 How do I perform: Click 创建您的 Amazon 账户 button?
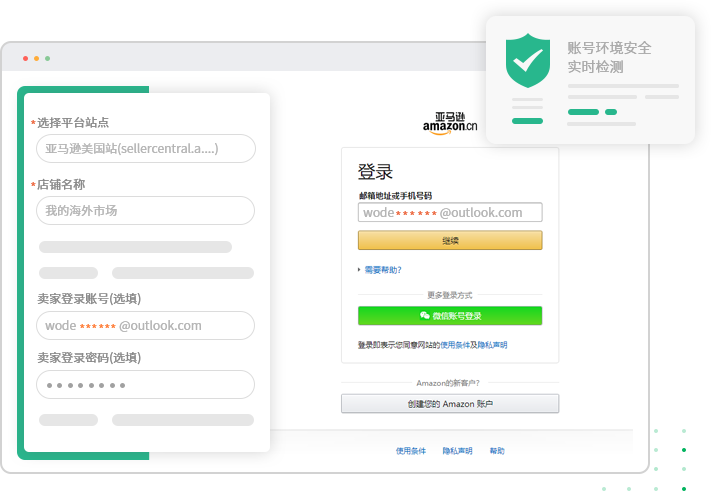tap(450, 403)
